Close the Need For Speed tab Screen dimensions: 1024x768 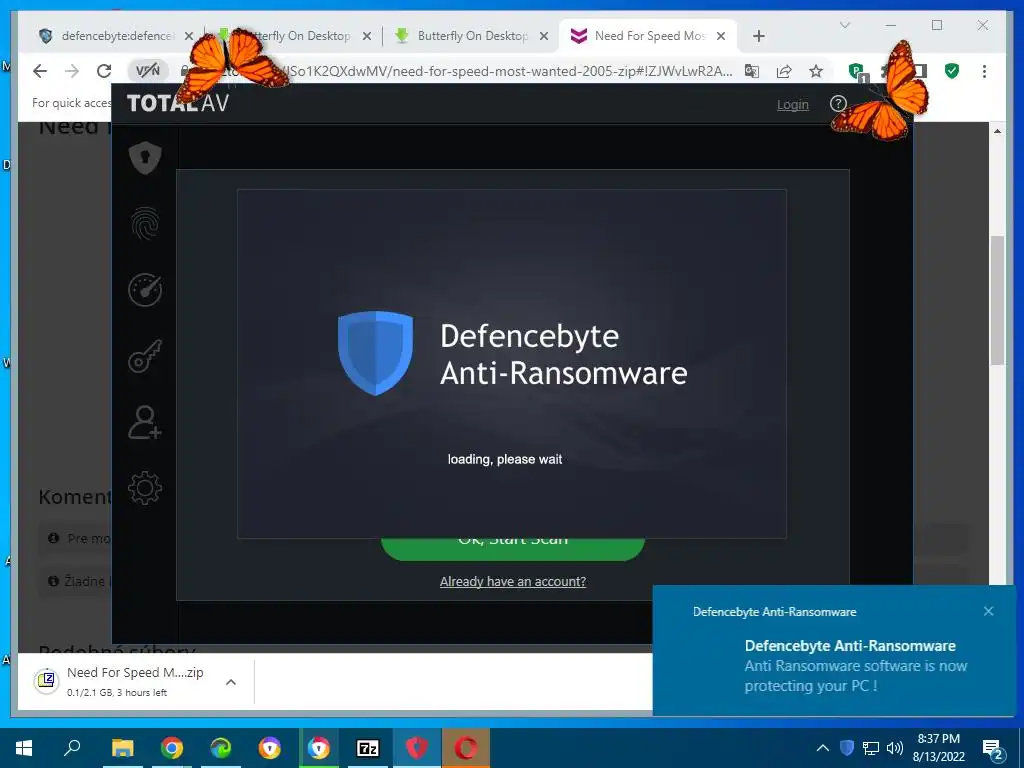[x=721, y=36]
